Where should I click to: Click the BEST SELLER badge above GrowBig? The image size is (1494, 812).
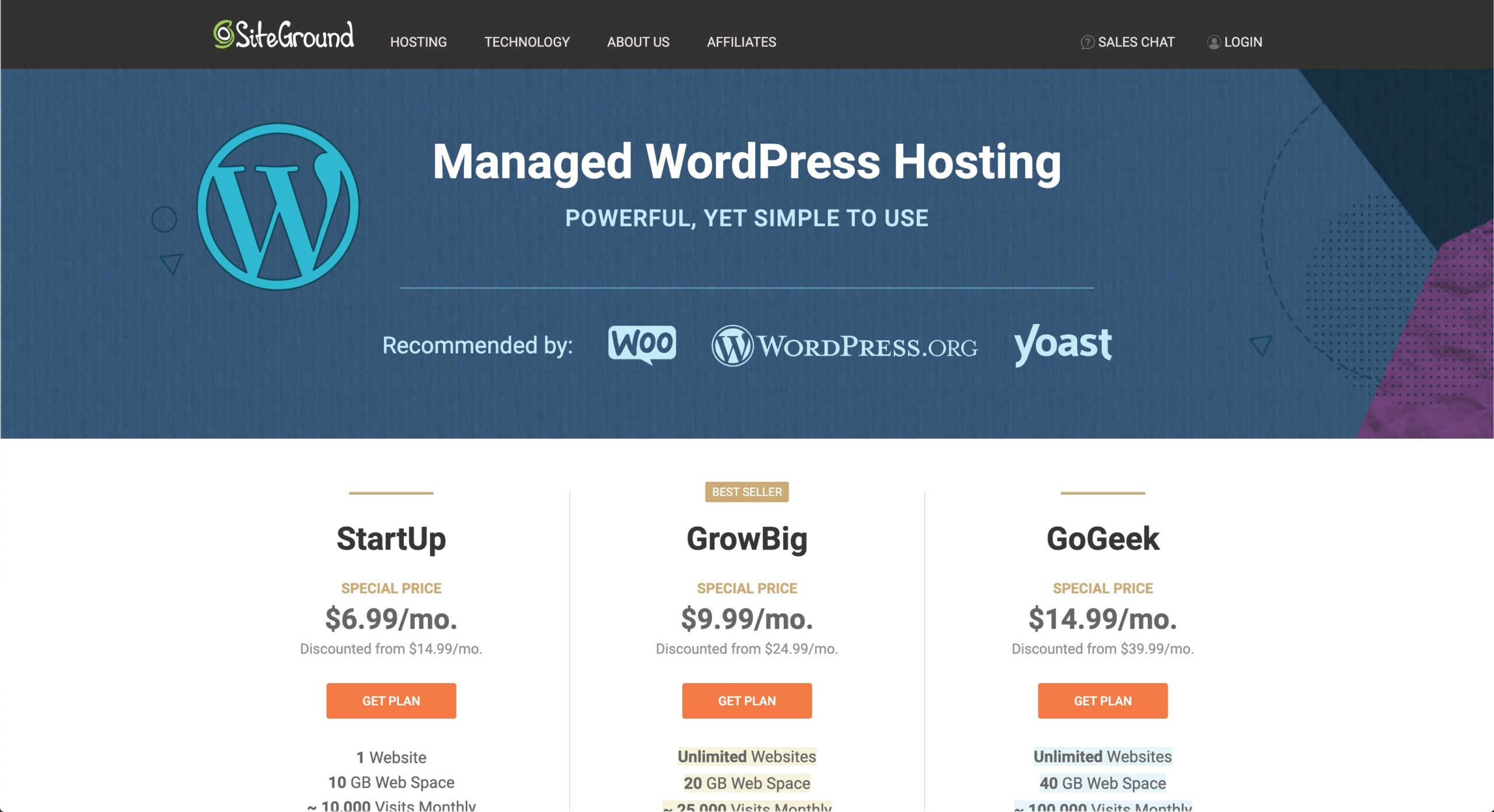[x=746, y=492]
